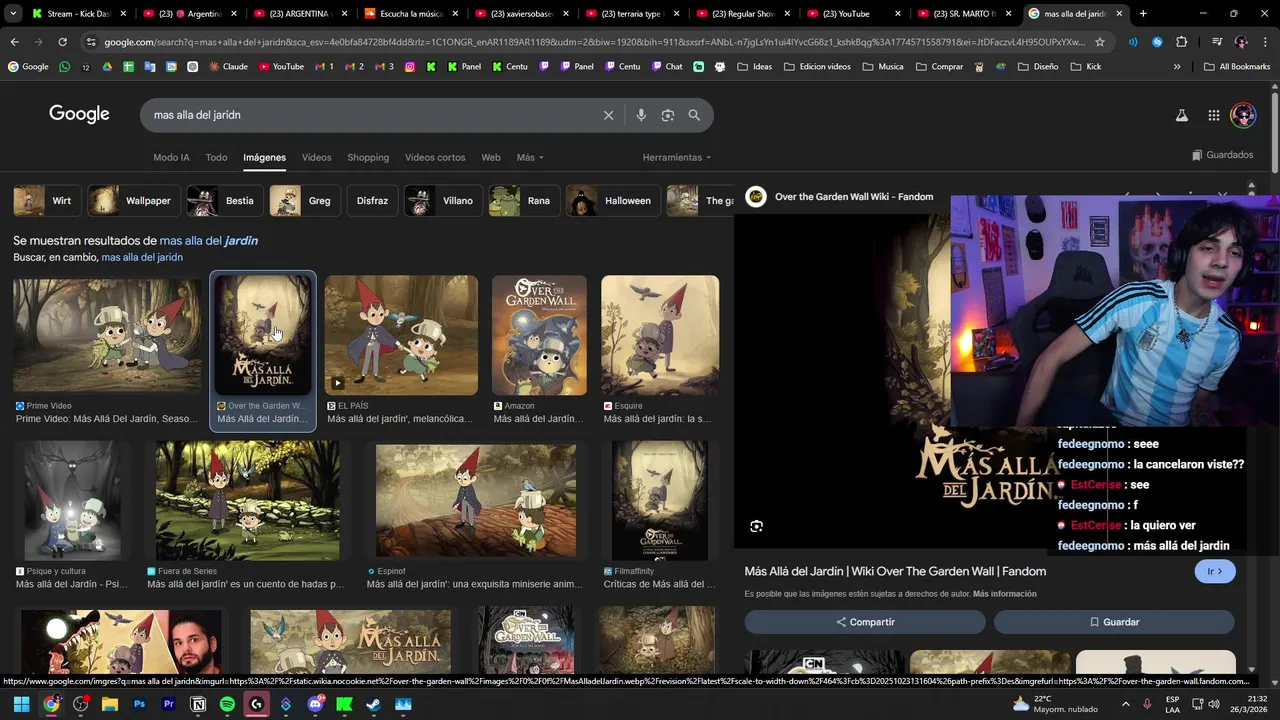
Task: Open the Edicion videos bookmark folder
Action: (x=817, y=66)
